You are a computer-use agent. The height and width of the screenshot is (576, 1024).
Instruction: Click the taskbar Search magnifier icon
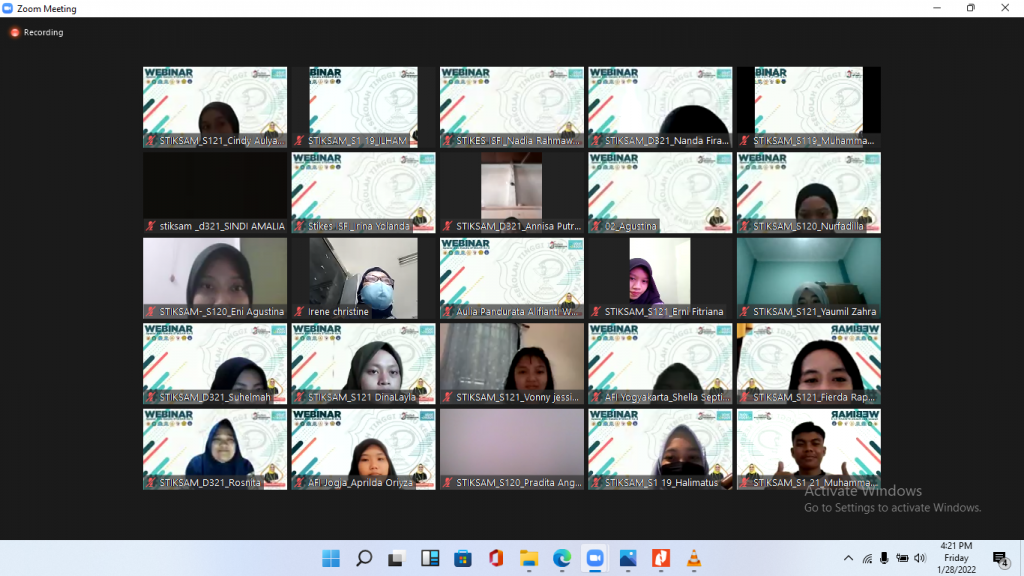pyautogui.click(x=364, y=558)
